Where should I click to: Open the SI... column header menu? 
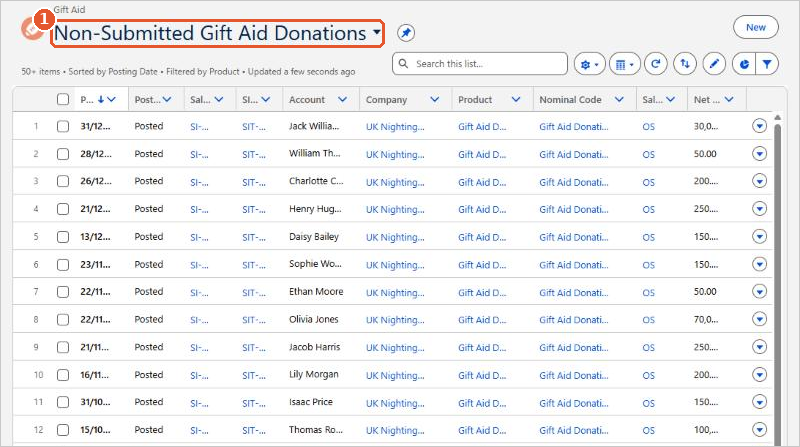pos(266,100)
